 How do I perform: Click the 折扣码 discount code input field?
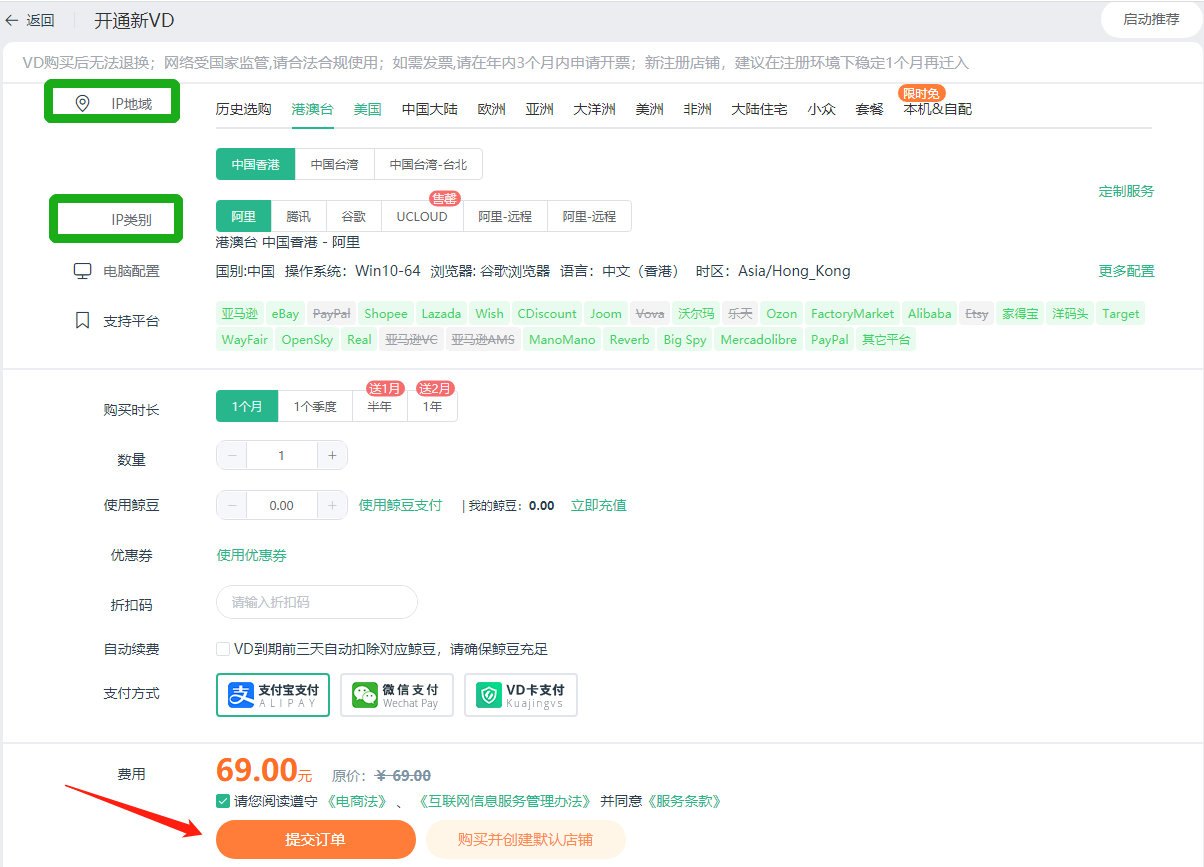[x=317, y=602]
